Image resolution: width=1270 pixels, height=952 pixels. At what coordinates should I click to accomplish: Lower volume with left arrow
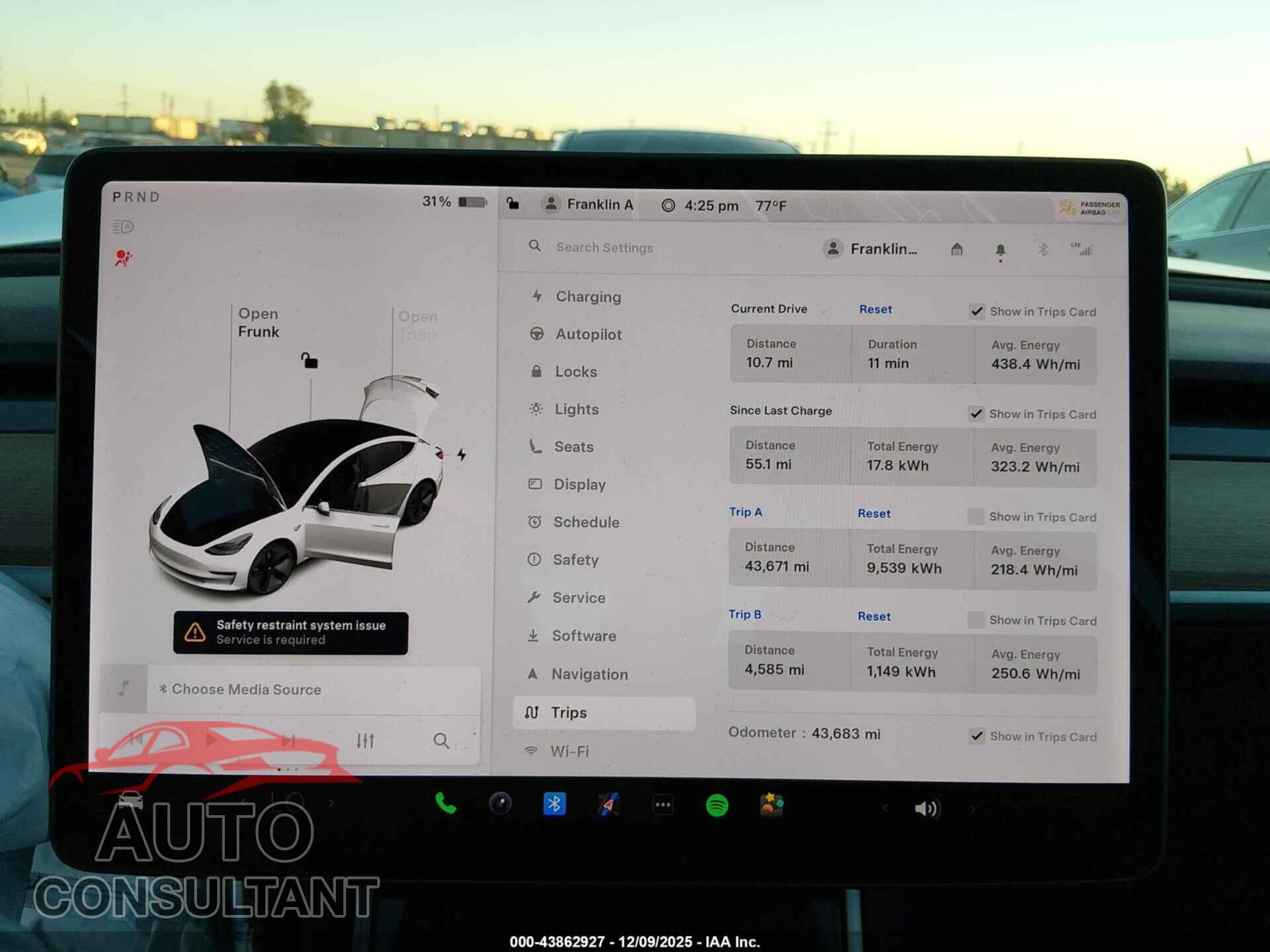(x=885, y=808)
